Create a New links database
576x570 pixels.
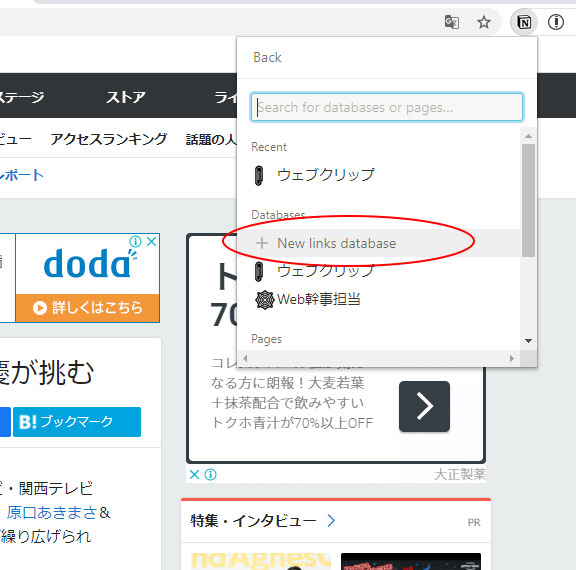(x=378, y=243)
